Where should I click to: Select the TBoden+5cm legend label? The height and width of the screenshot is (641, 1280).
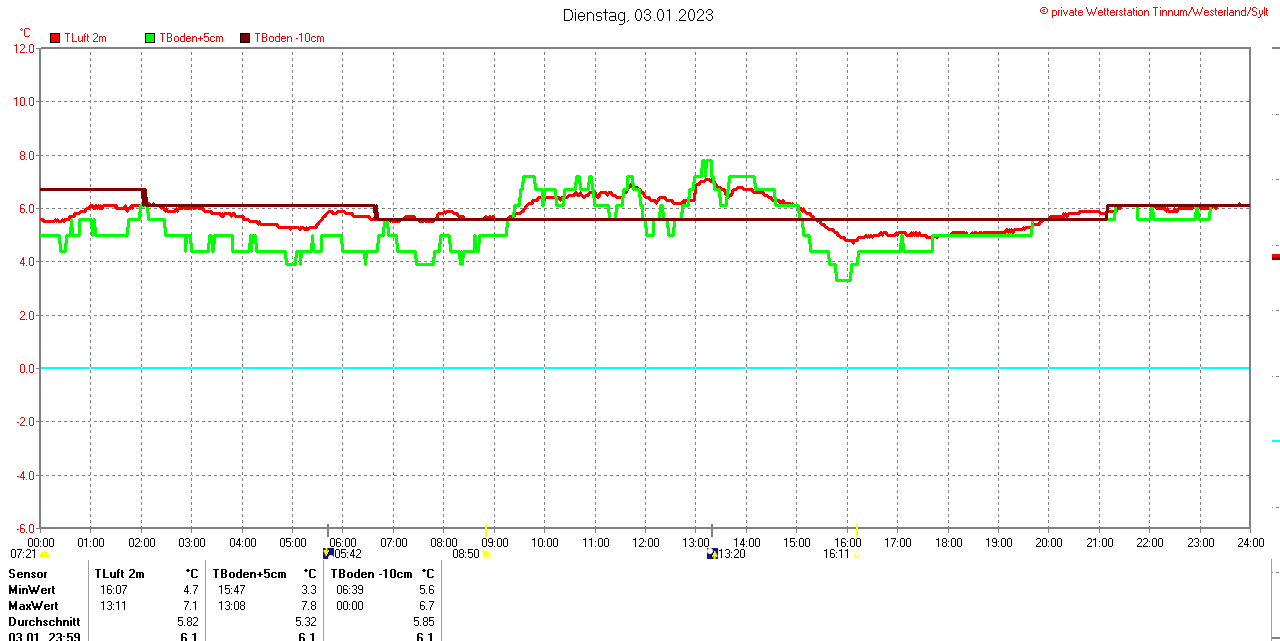[191, 38]
